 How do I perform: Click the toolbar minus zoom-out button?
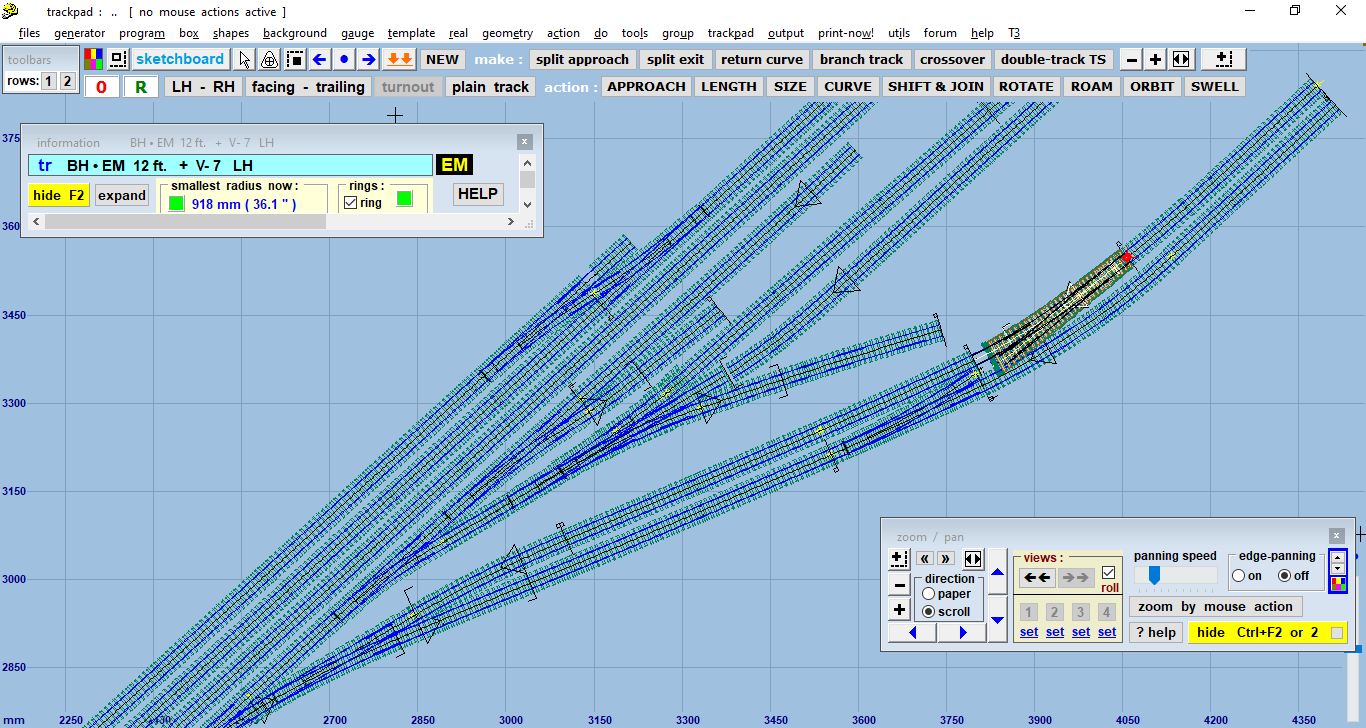click(1131, 59)
